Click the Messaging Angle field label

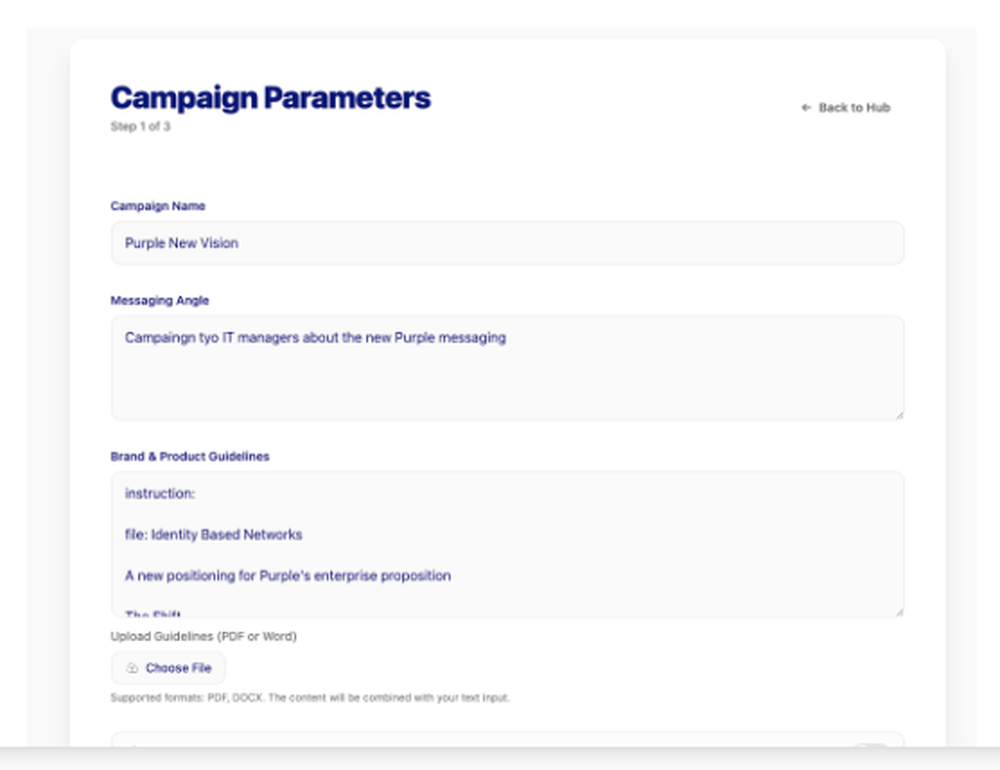(x=160, y=300)
